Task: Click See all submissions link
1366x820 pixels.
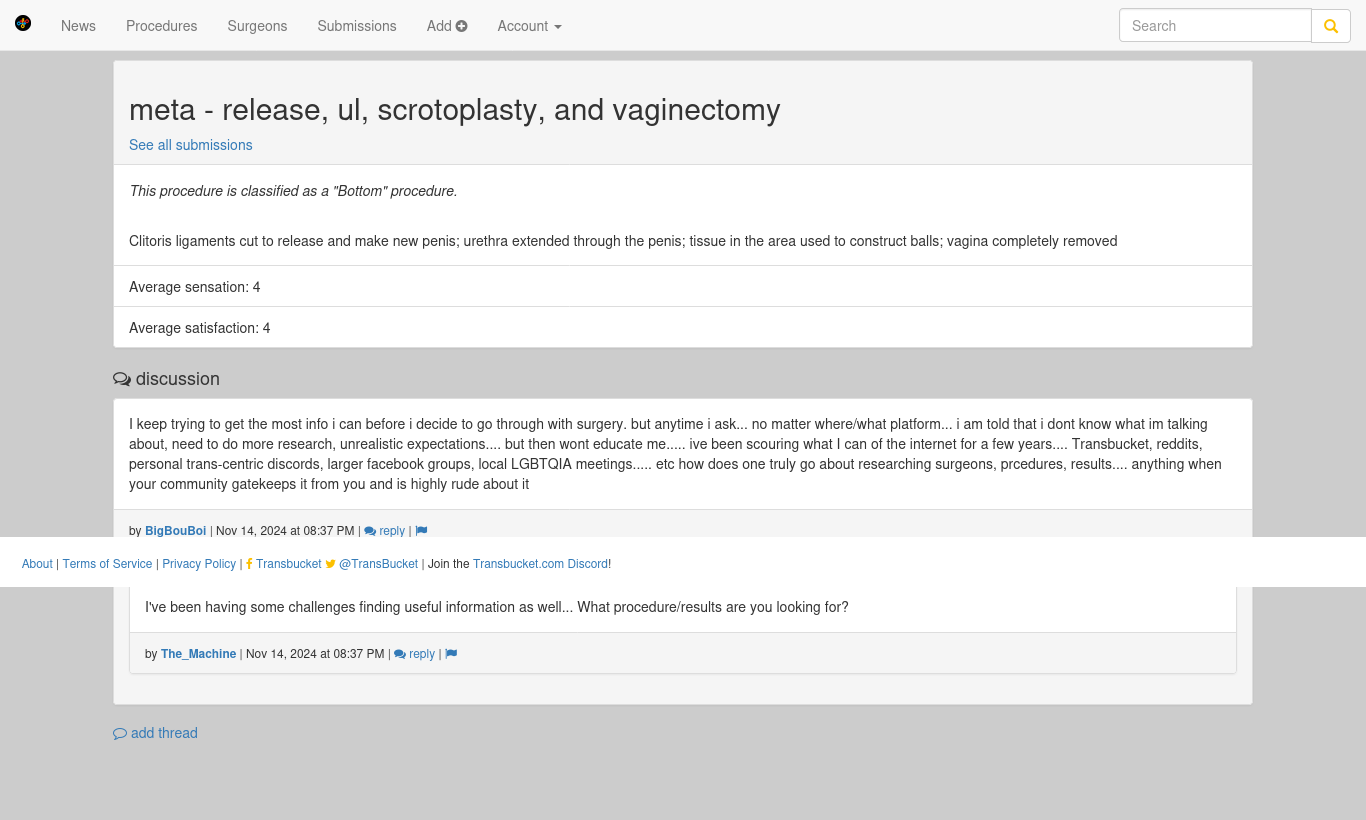Action: coord(190,145)
